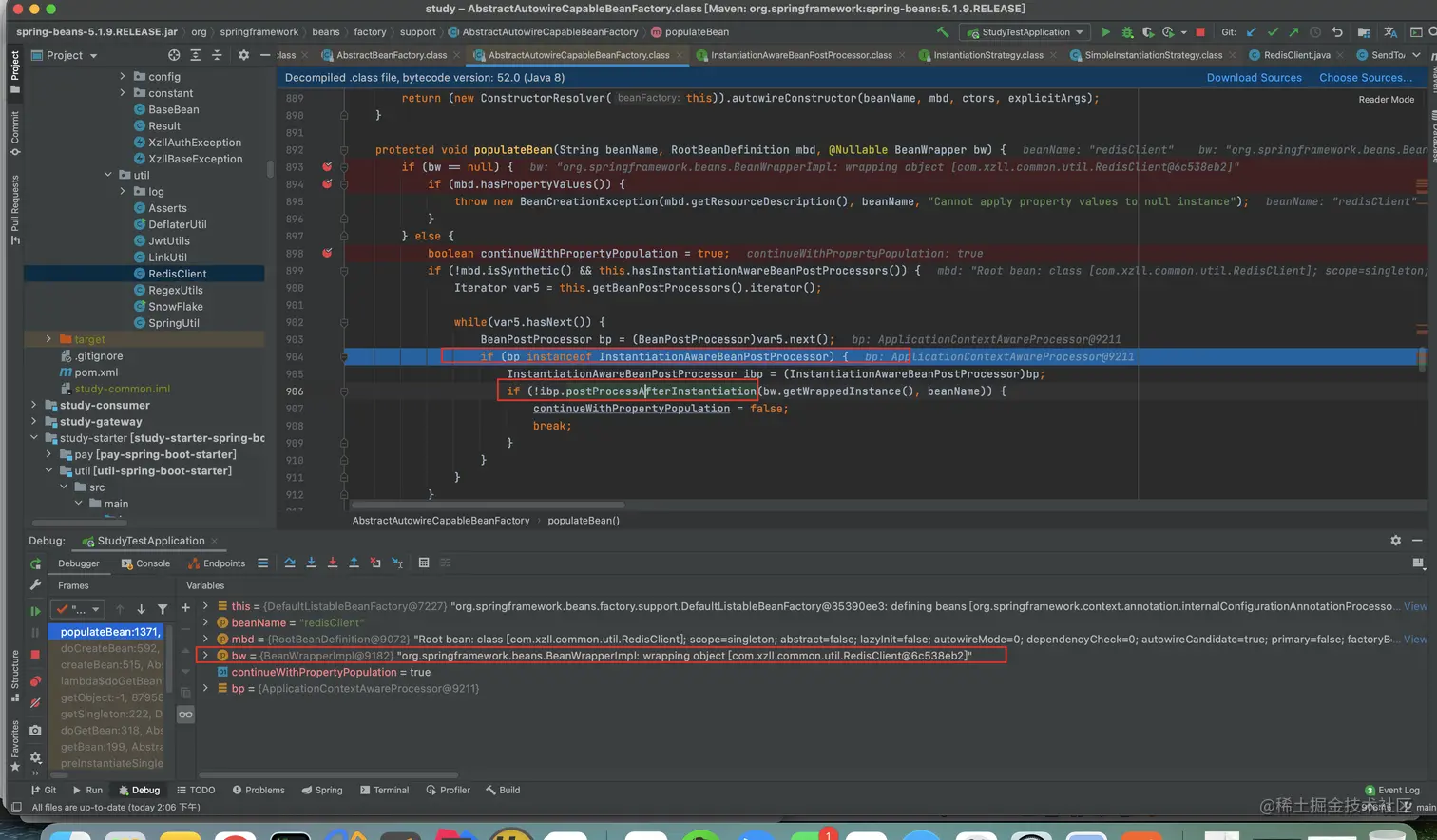
Task: Toggle Reader Mode in the editor
Action: click(x=1386, y=99)
